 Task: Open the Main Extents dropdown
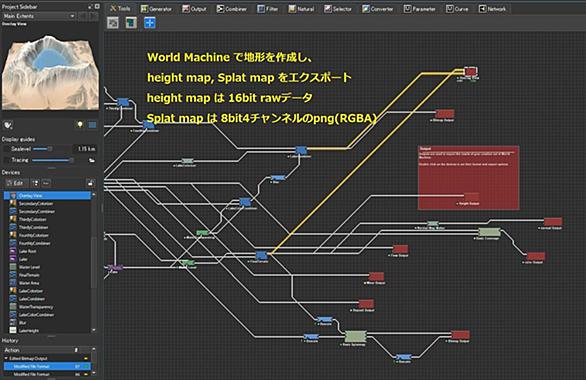(x=39, y=16)
